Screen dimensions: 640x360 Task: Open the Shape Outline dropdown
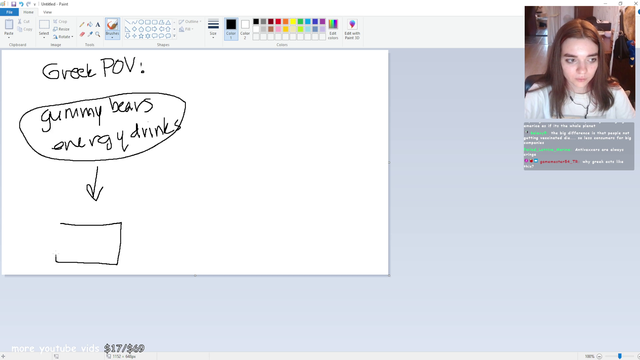190,22
